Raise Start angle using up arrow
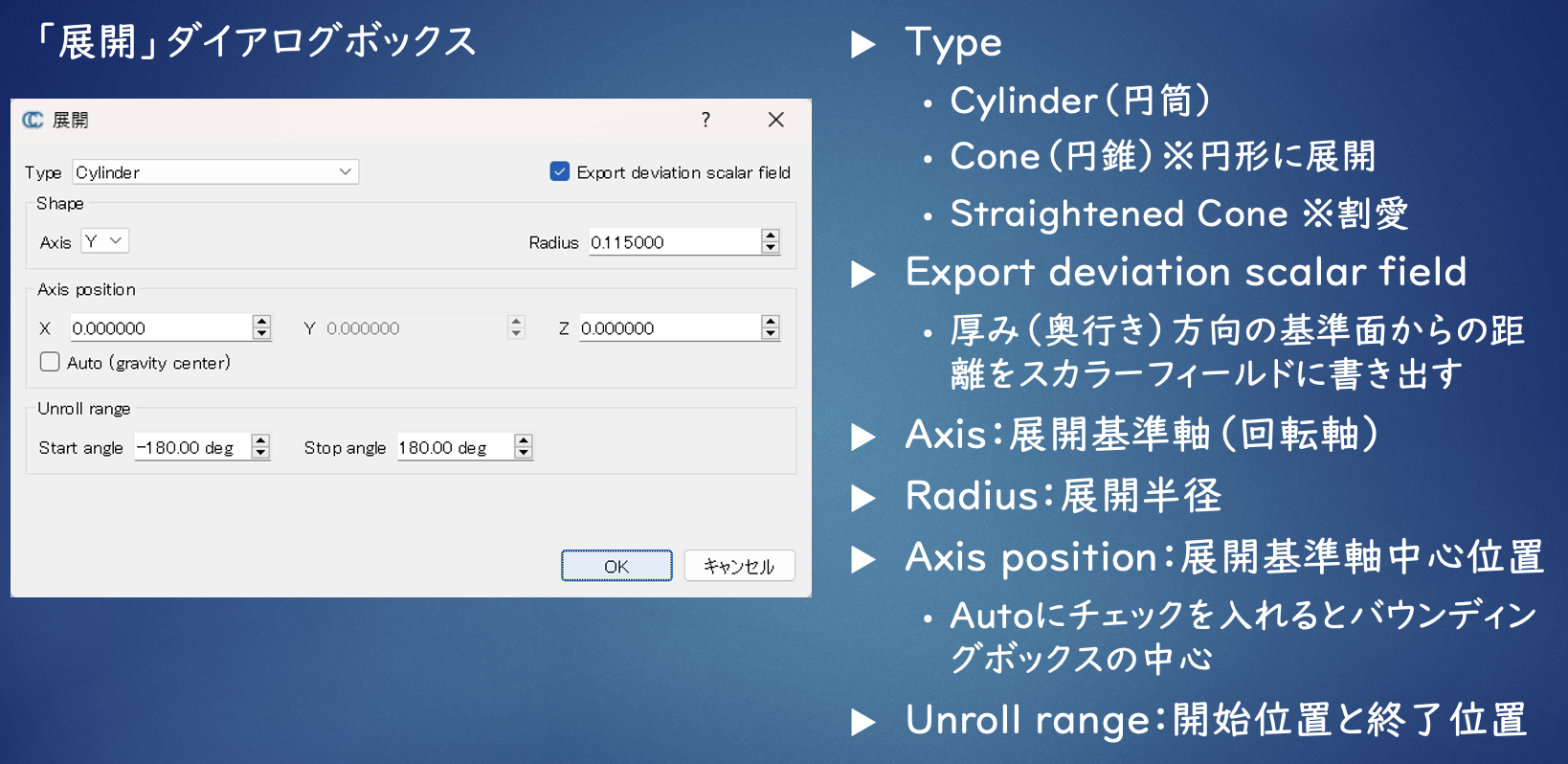Viewport: 1568px width, 764px height. pyautogui.click(x=260, y=440)
